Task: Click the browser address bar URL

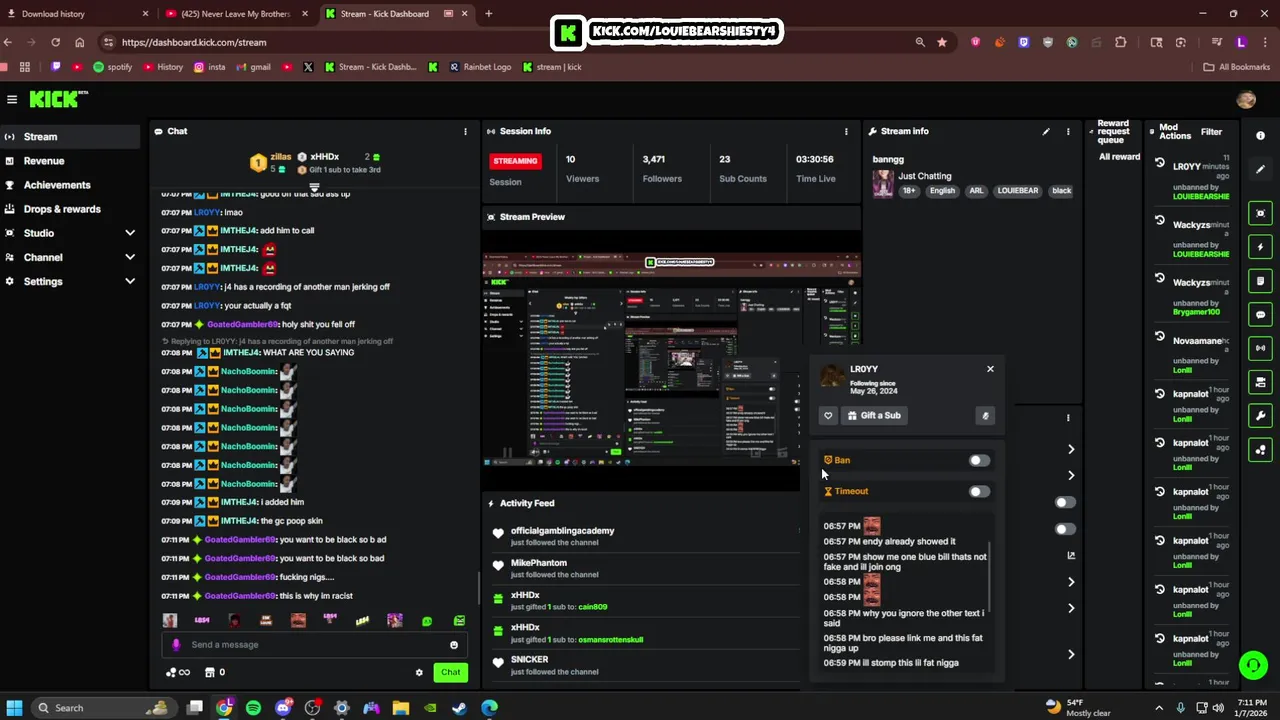Action: pyautogui.click(x=194, y=42)
